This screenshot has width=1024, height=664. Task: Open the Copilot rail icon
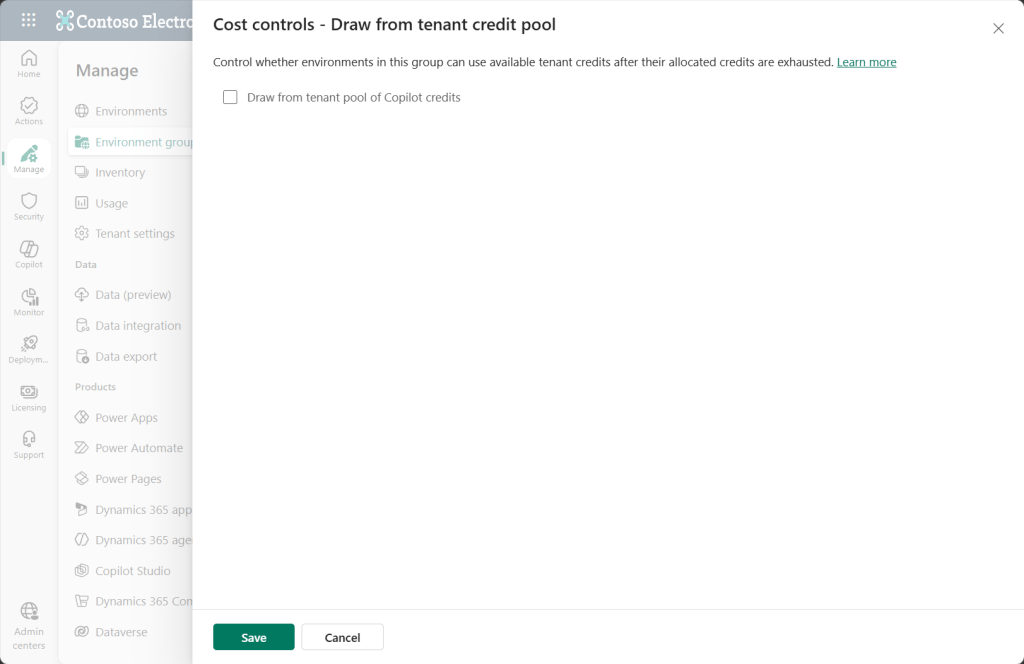tap(29, 254)
